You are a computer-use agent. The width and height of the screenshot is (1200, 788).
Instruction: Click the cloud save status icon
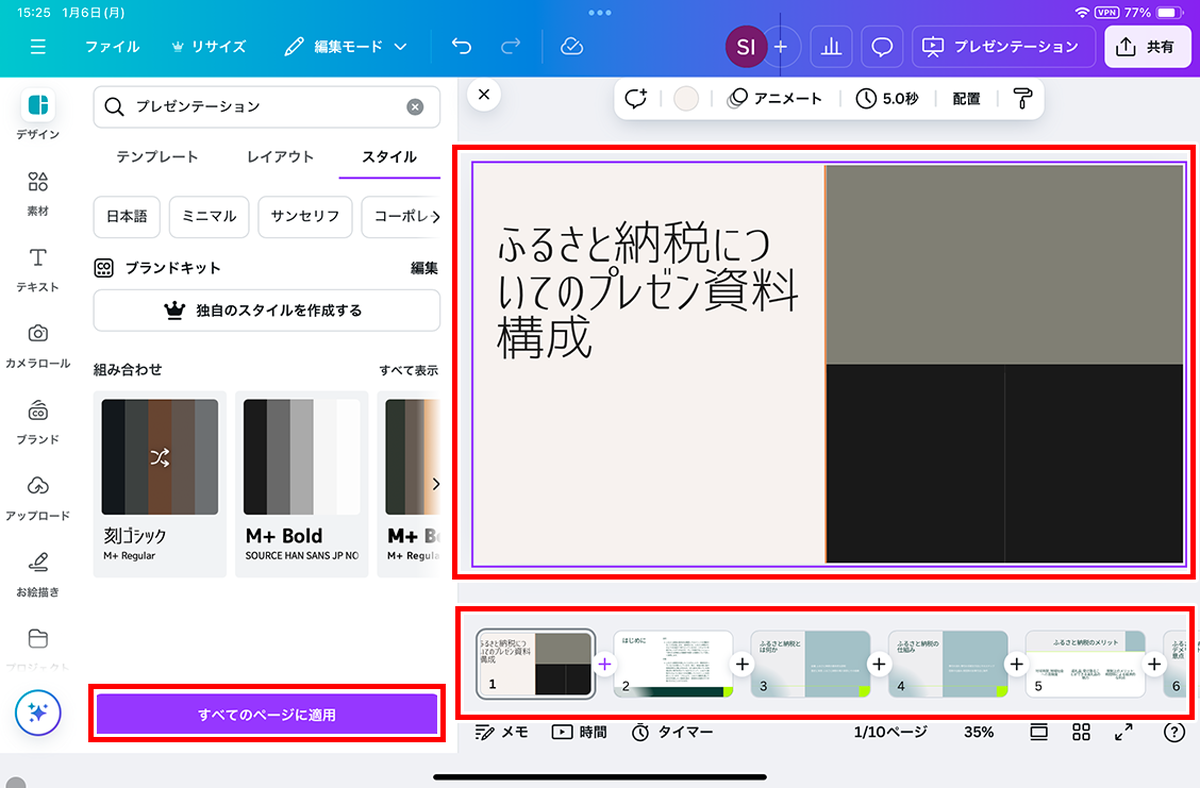click(x=572, y=47)
